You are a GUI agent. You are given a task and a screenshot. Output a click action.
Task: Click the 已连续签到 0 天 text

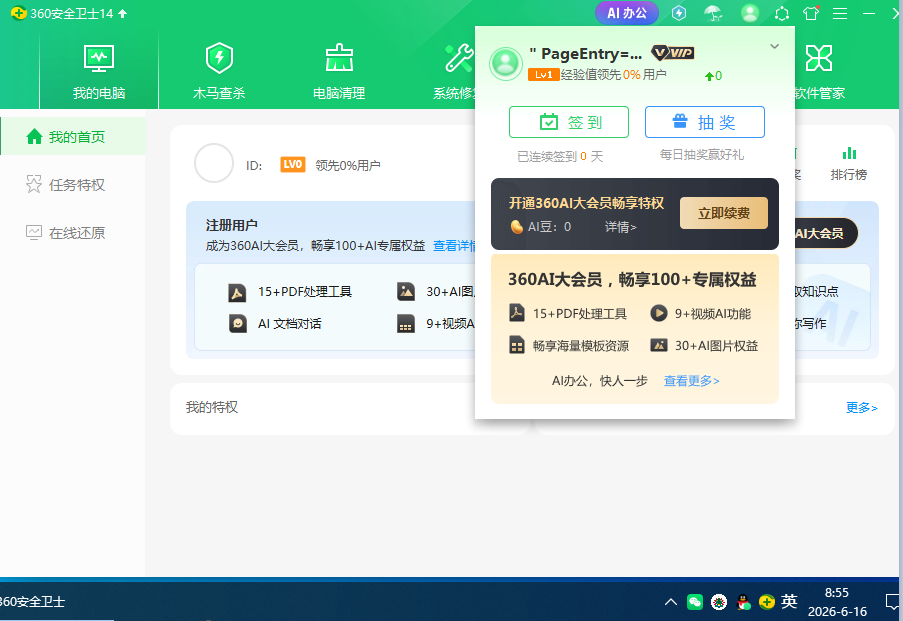coord(560,156)
